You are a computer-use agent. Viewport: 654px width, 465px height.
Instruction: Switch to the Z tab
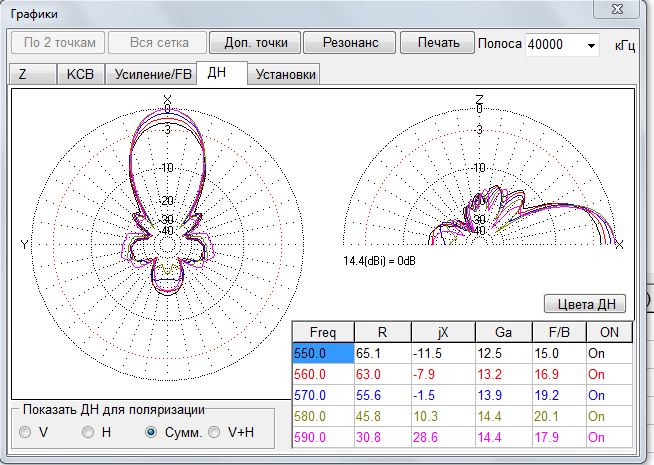tap(22, 75)
